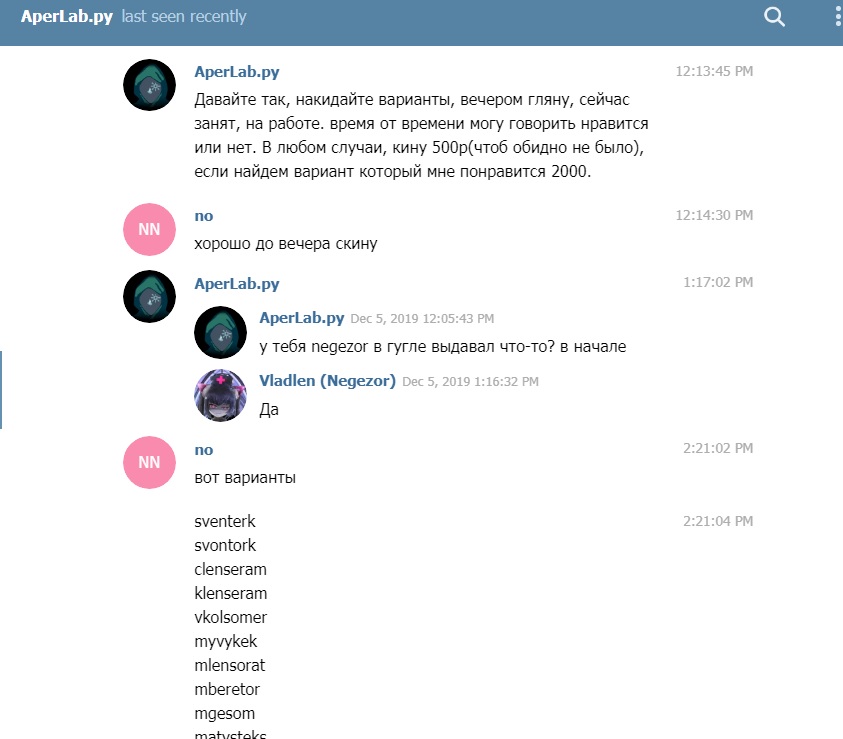Open the three-dot more options menu
The height and width of the screenshot is (739, 843).
click(x=838, y=17)
